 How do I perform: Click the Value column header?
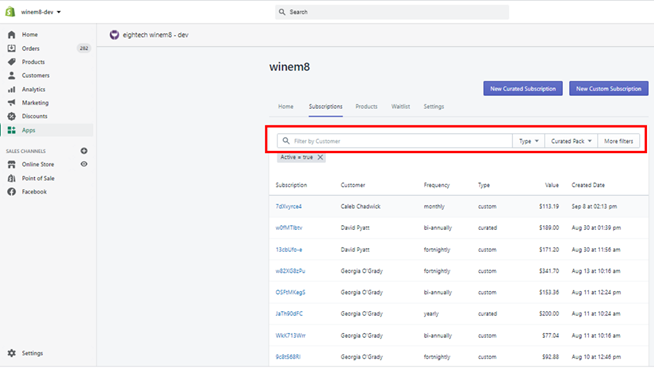tap(552, 185)
